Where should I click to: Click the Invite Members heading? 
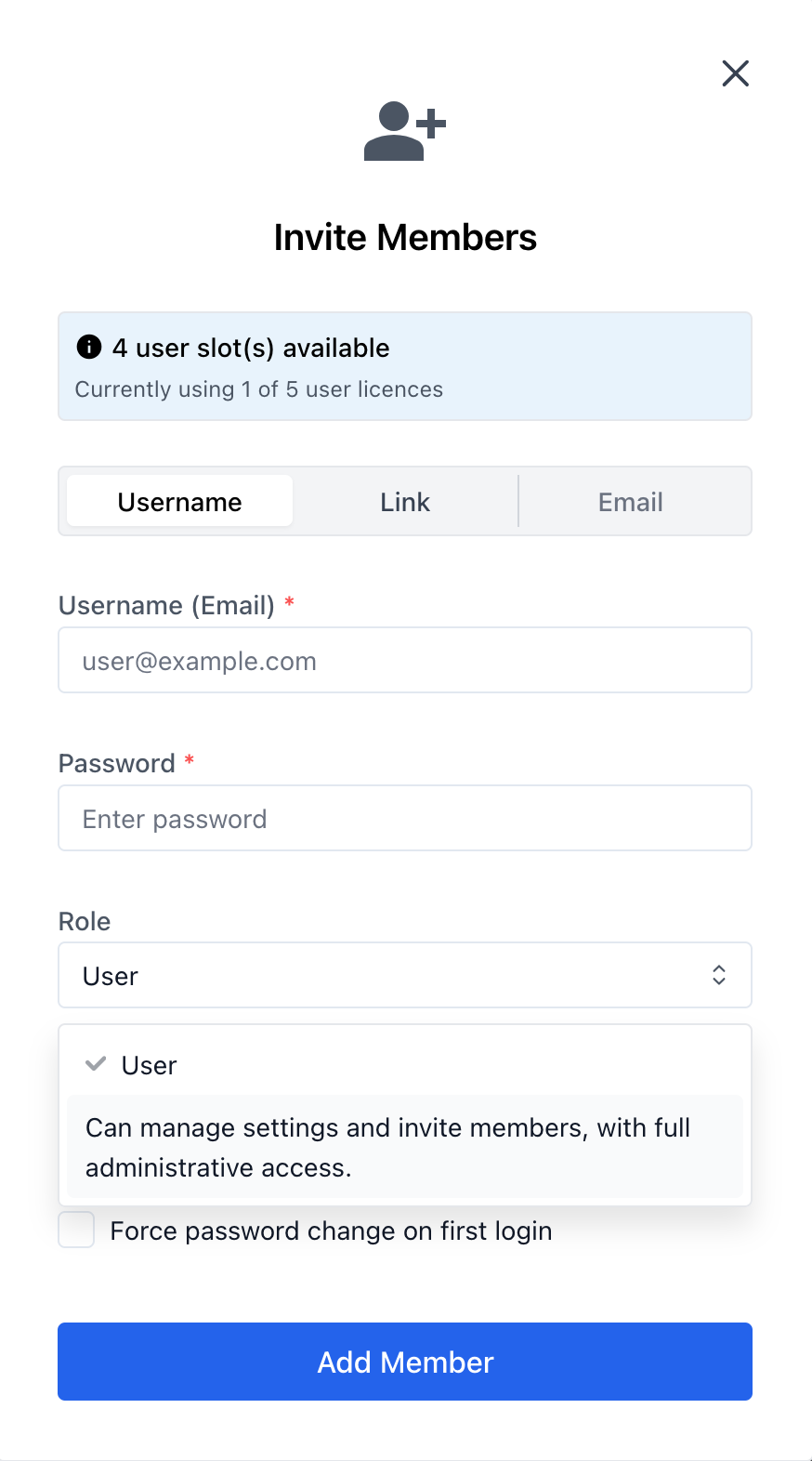404,237
